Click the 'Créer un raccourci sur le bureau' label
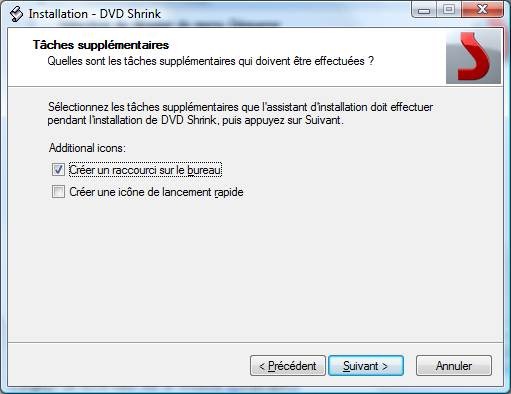The height and width of the screenshot is (394, 511). (145, 170)
